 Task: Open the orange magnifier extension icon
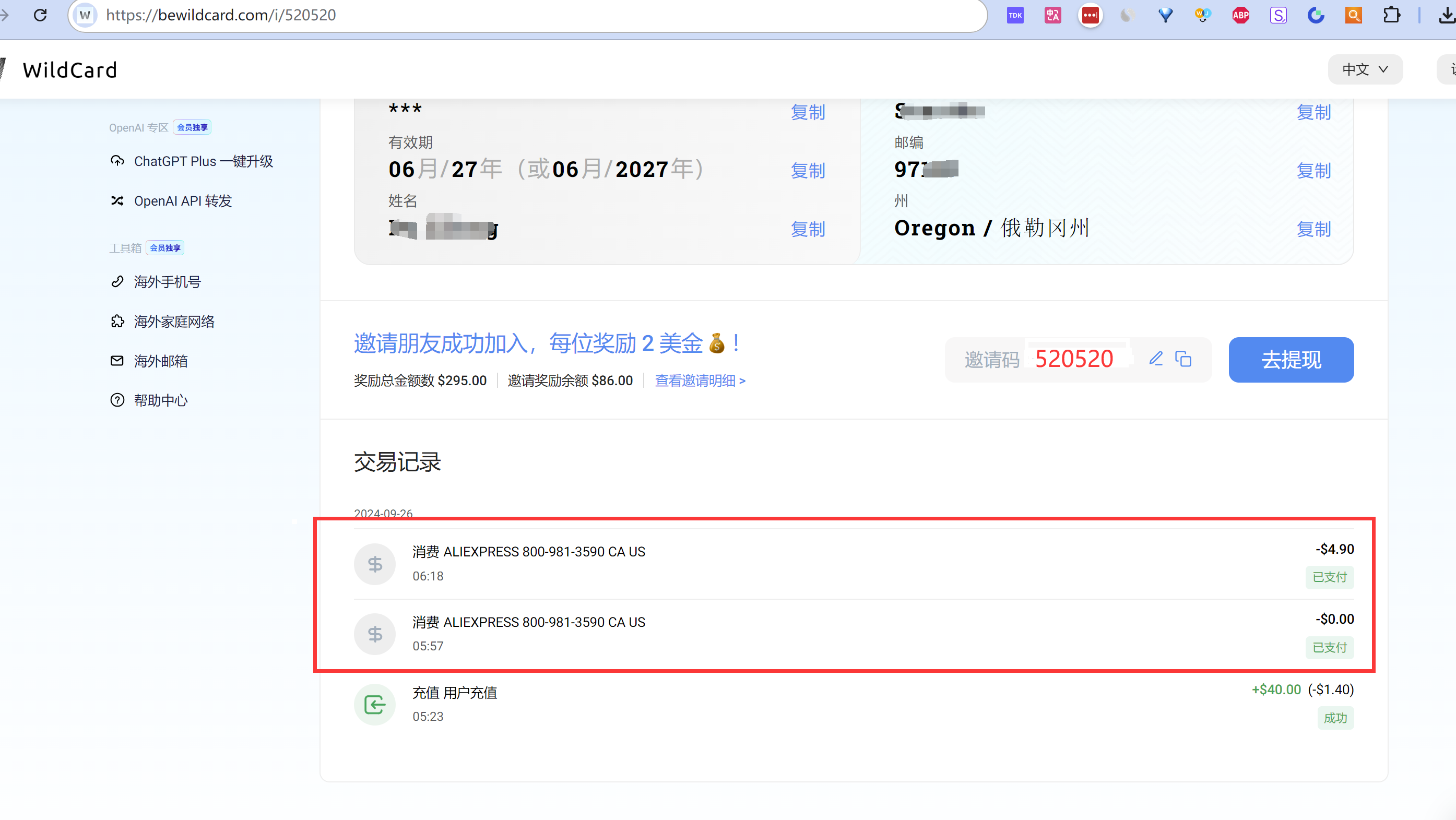(x=1353, y=15)
